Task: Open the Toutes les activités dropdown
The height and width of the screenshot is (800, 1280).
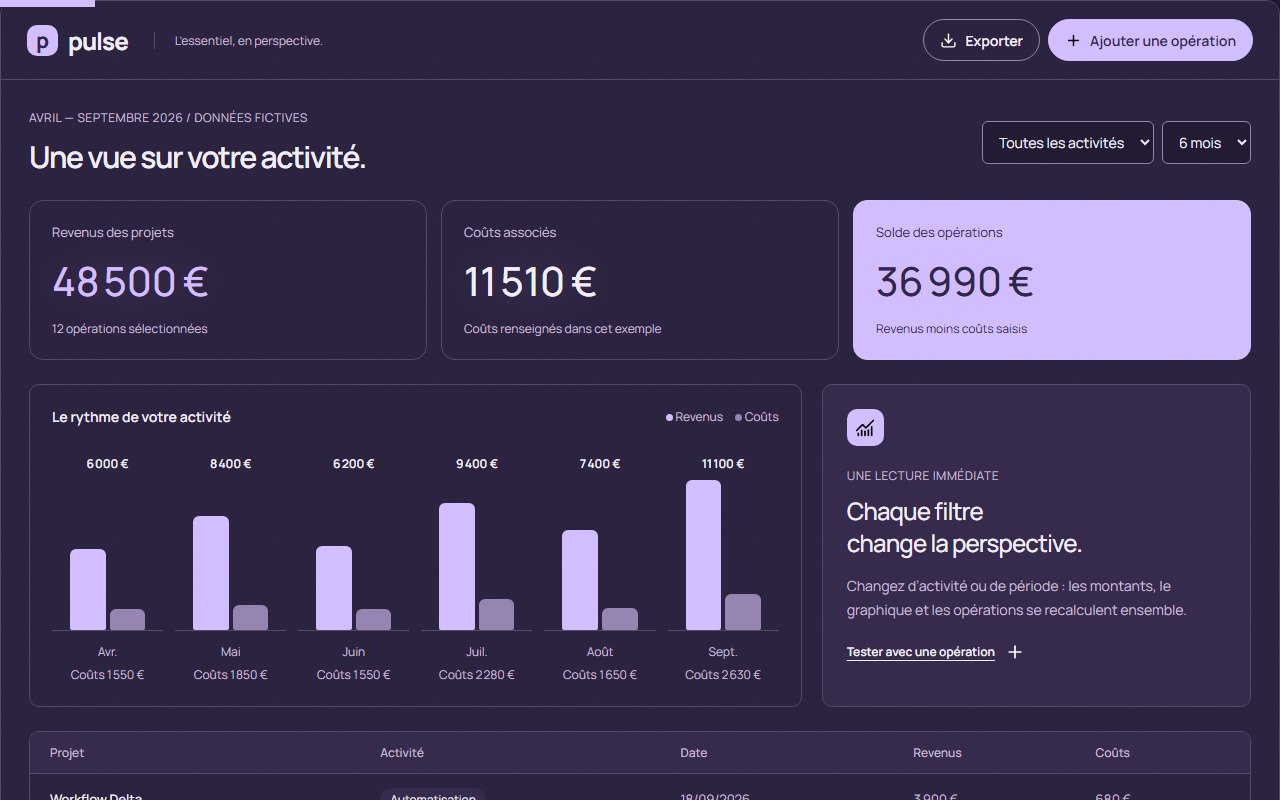Action: point(1068,143)
